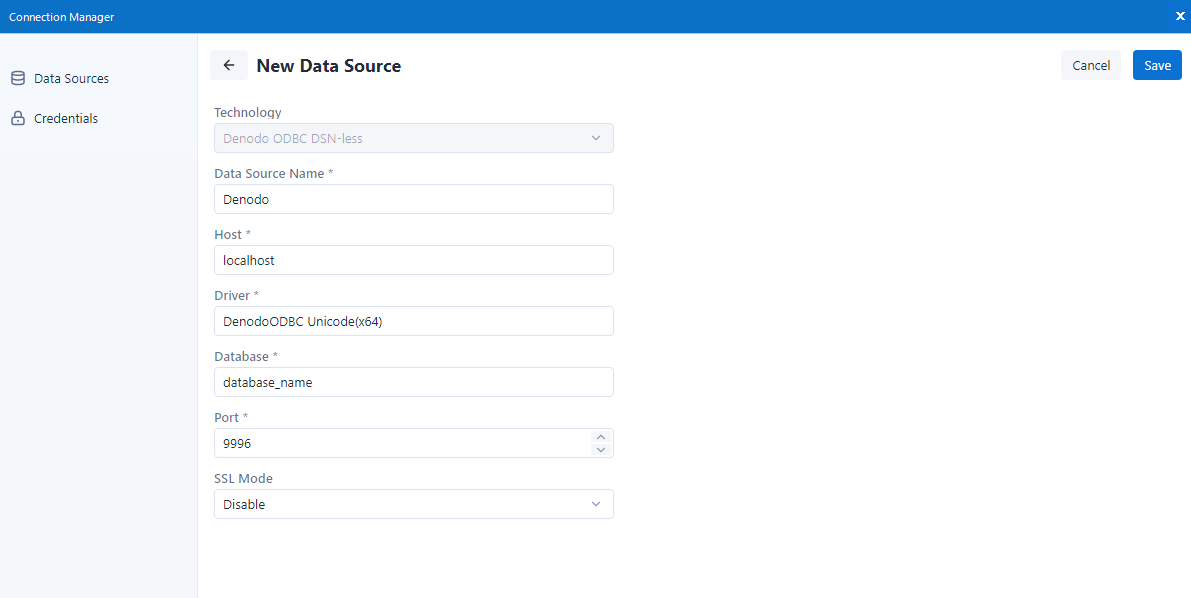Decrease the Port value with down arrow

(601, 450)
